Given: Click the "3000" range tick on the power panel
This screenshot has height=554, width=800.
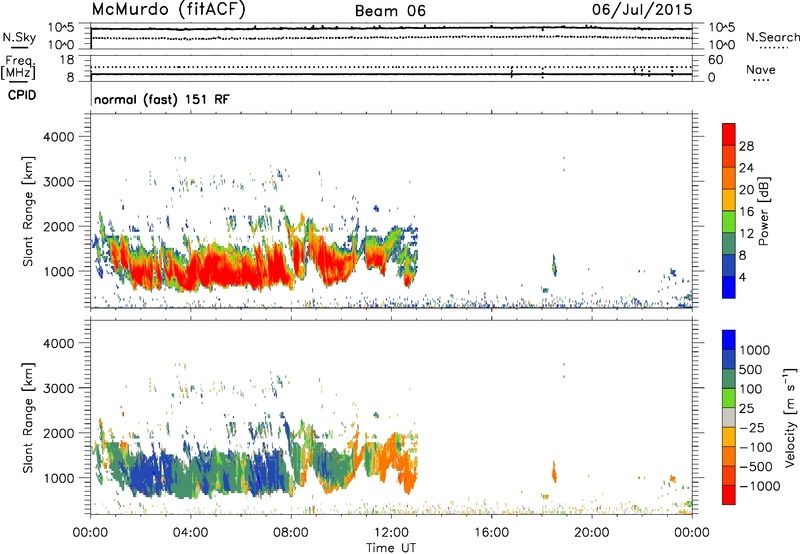Looking at the screenshot, I should 59,182.
